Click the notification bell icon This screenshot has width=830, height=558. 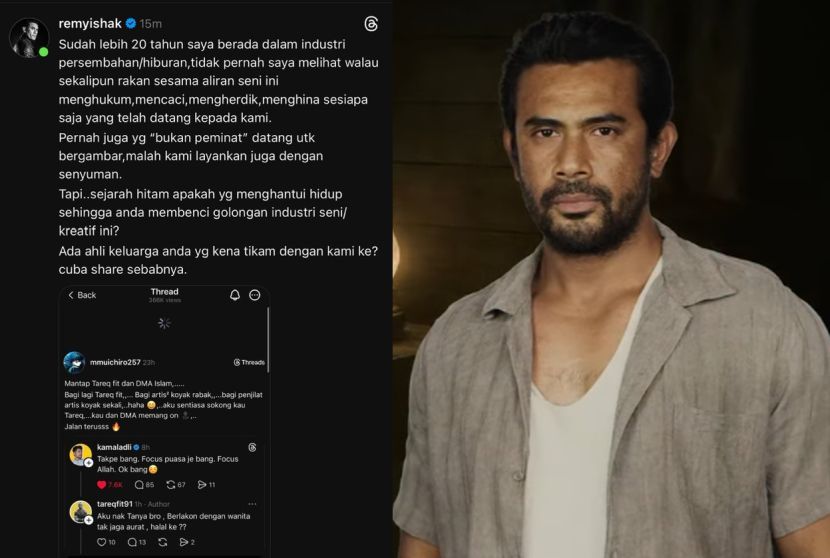coord(235,295)
